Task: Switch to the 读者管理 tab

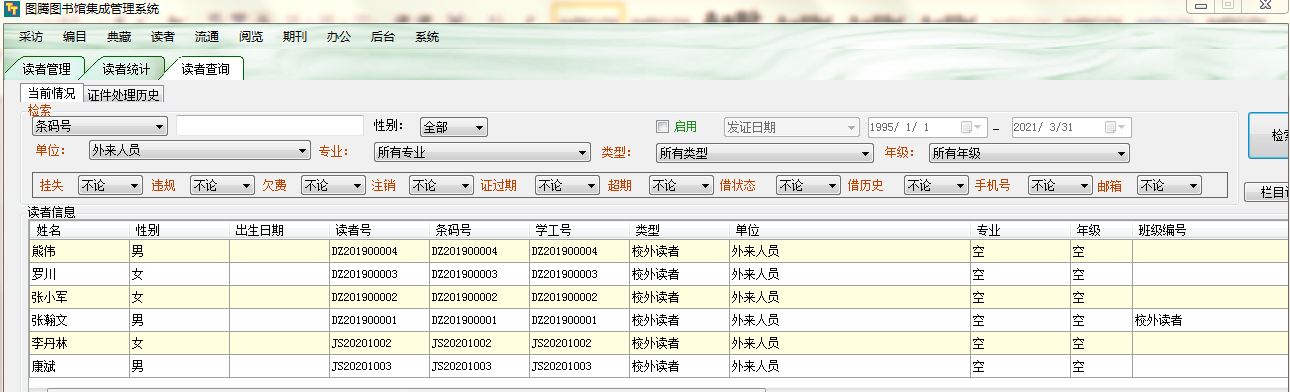Action: tap(46, 69)
